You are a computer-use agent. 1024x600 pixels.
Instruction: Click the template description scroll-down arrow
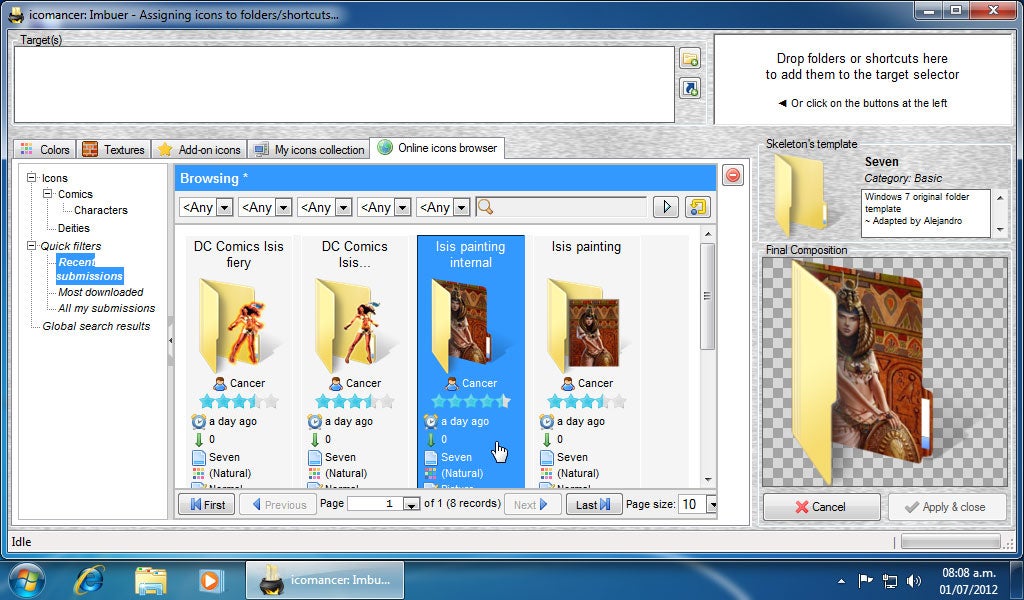(1000, 230)
